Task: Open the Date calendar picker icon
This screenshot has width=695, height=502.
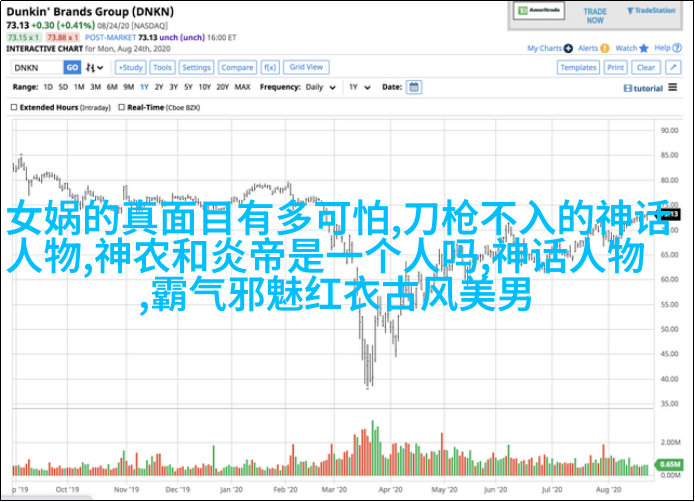Action: [414, 87]
